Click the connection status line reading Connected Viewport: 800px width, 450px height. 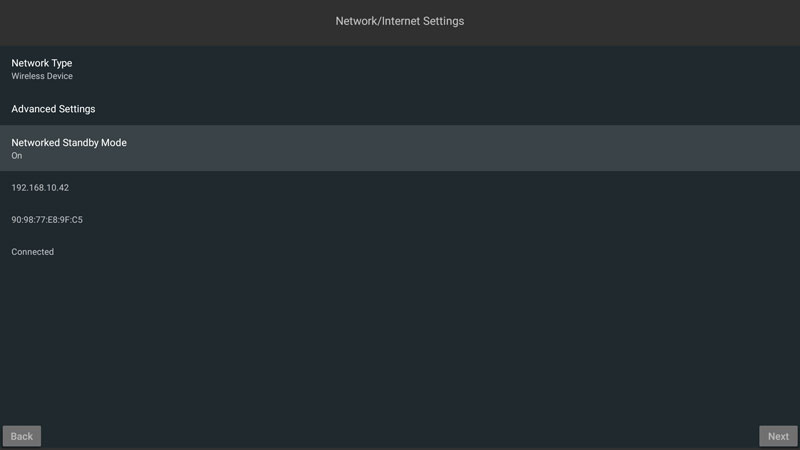(33, 252)
